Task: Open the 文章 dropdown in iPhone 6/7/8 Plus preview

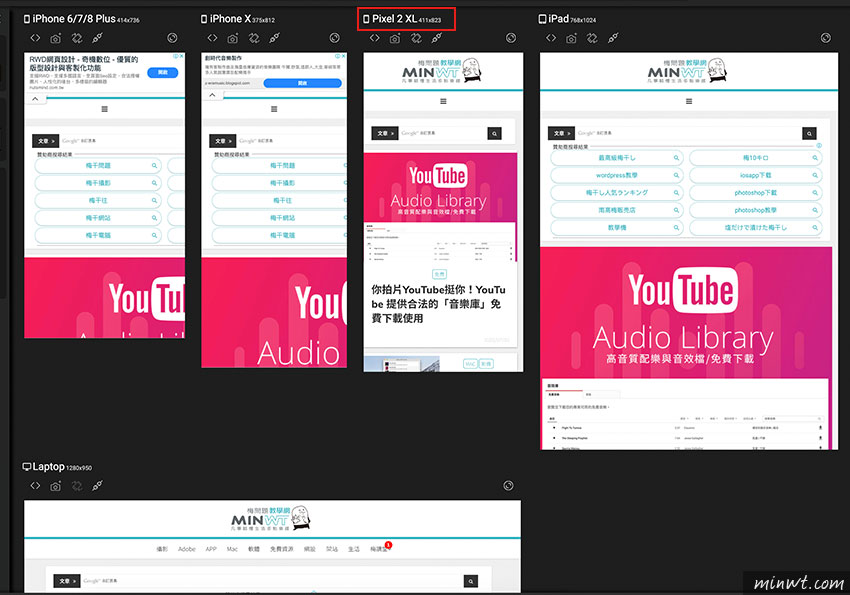Action: [x=46, y=141]
